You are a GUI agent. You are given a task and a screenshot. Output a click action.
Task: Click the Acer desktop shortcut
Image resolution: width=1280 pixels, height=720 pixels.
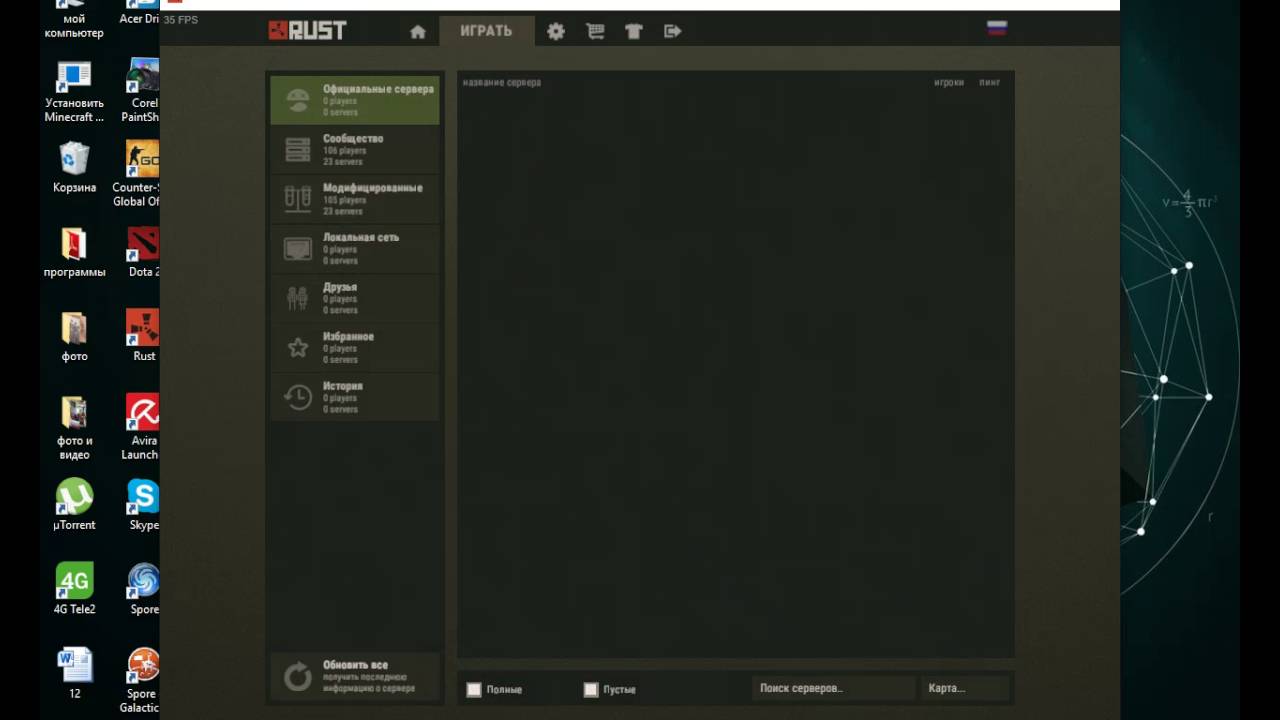coord(140,14)
